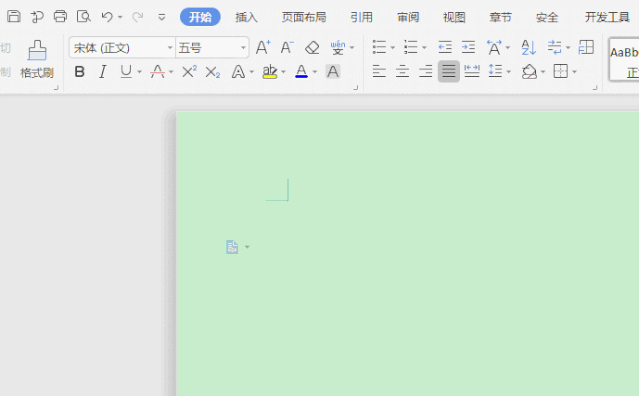Open font dialog launcher corner icon

coord(355,87)
